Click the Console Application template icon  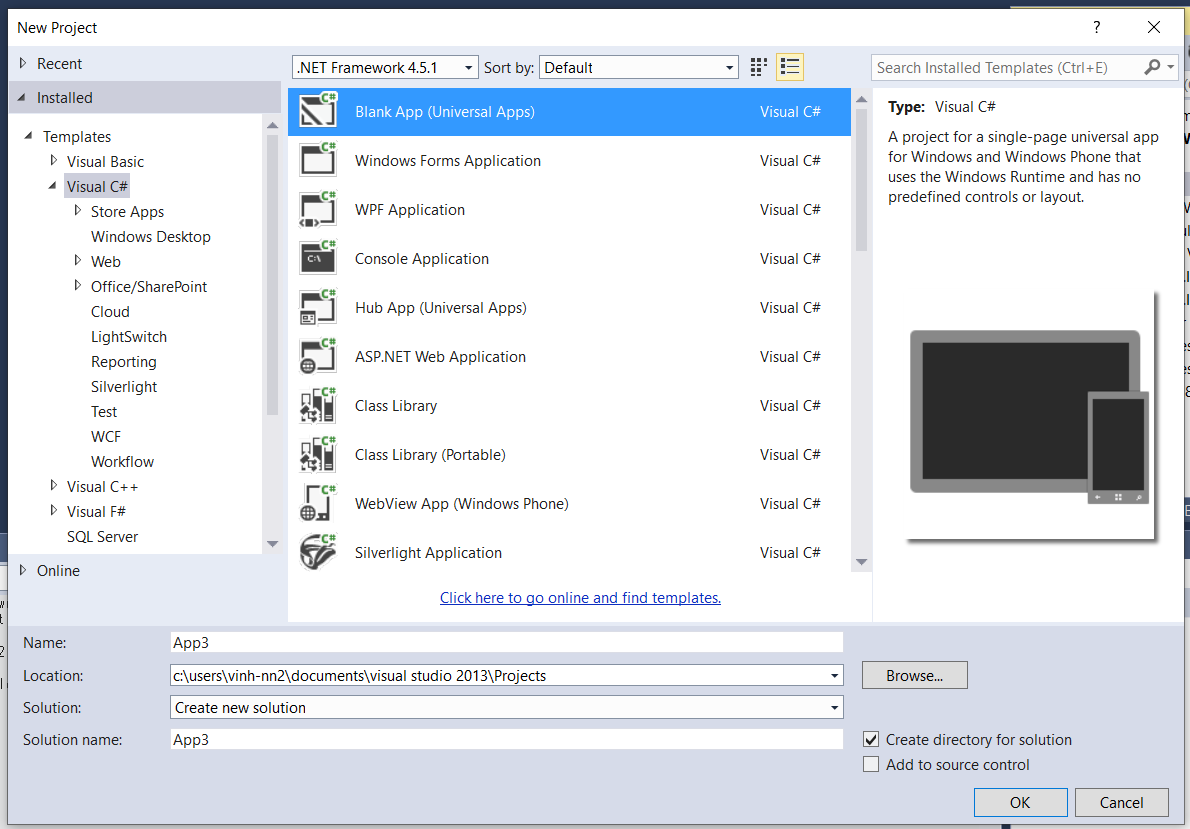click(317, 258)
